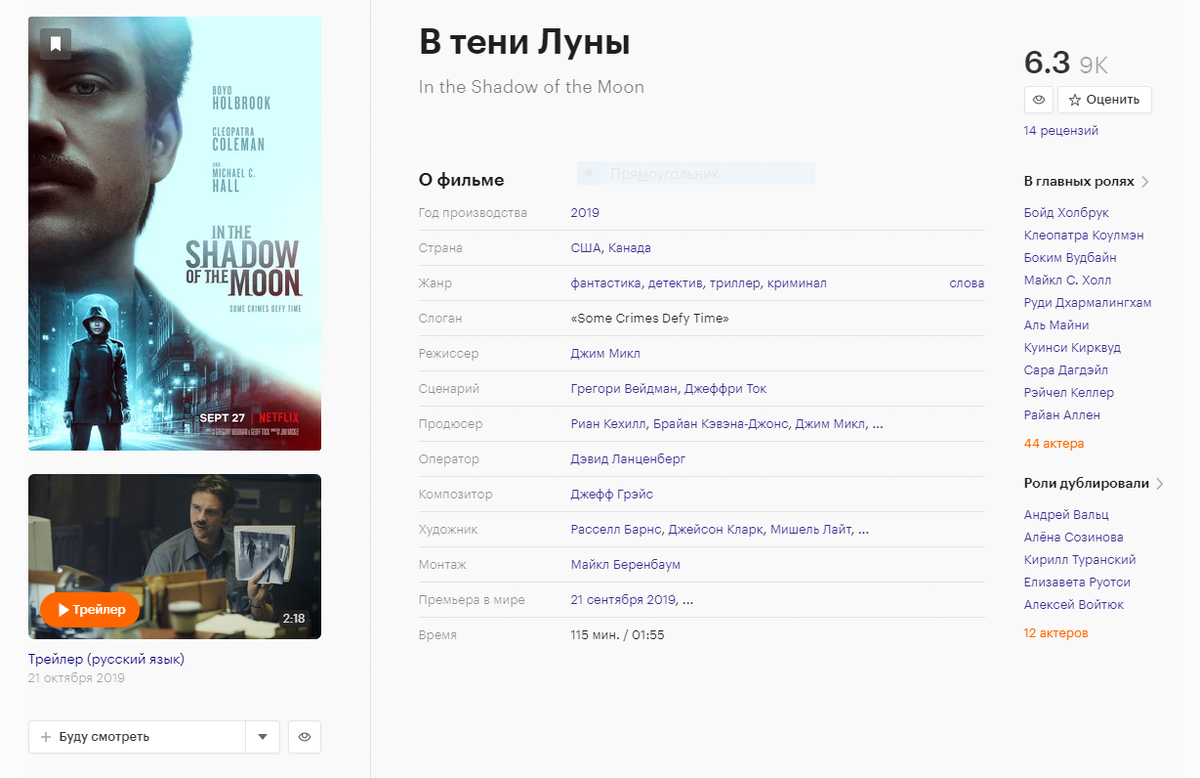
Task: Click the В главных ролях heading
Action: pos(1079,182)
